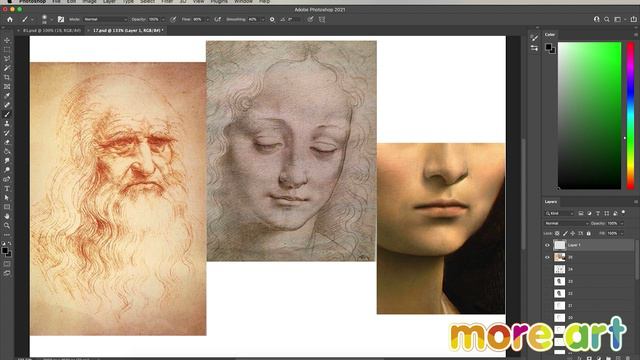Screen dimensions: 640x360
Task: Click foreground/background color swatches in toolbar
Action: pyautogui.click(x=6, y=251)
